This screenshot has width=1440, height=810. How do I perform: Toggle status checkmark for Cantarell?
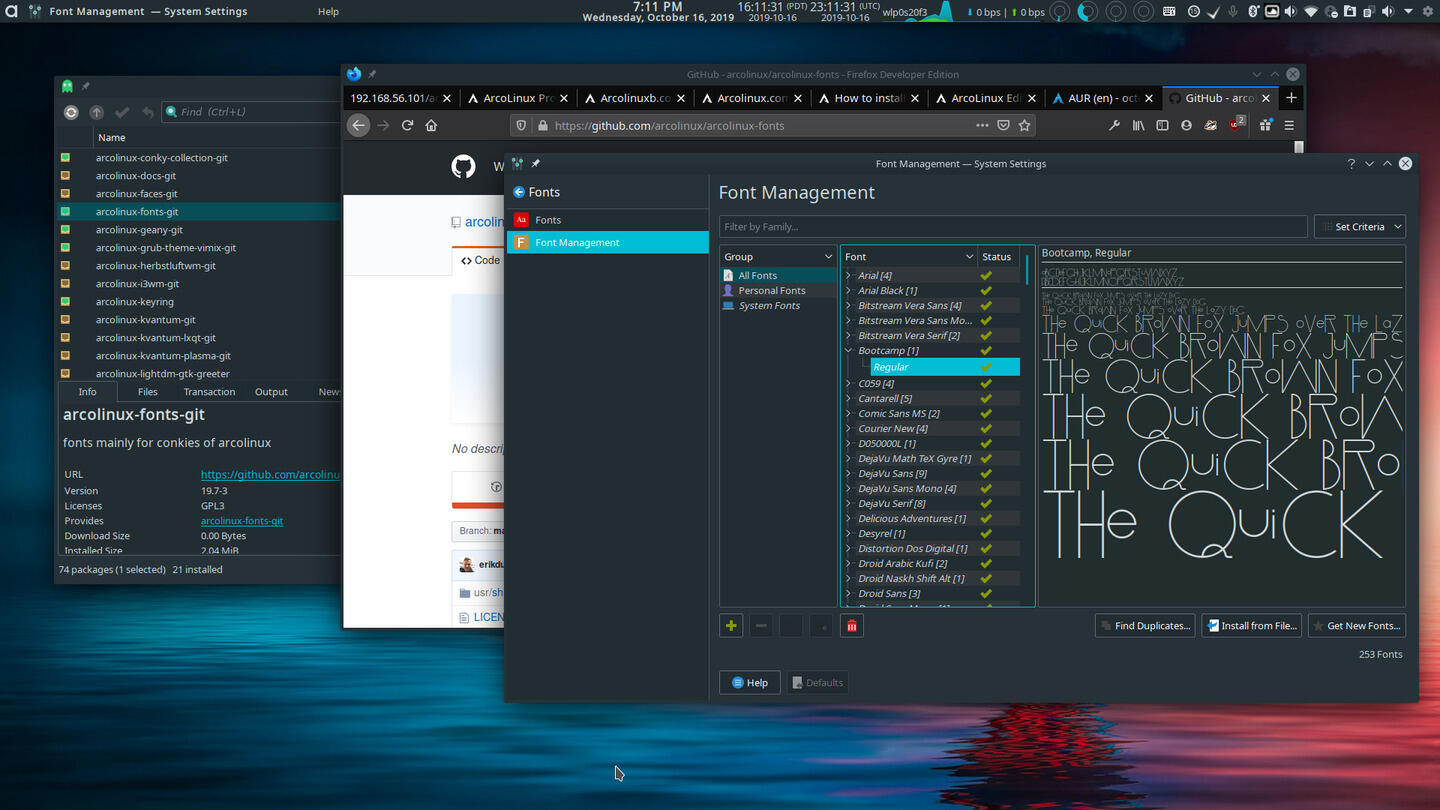click(x=986, y=398)
